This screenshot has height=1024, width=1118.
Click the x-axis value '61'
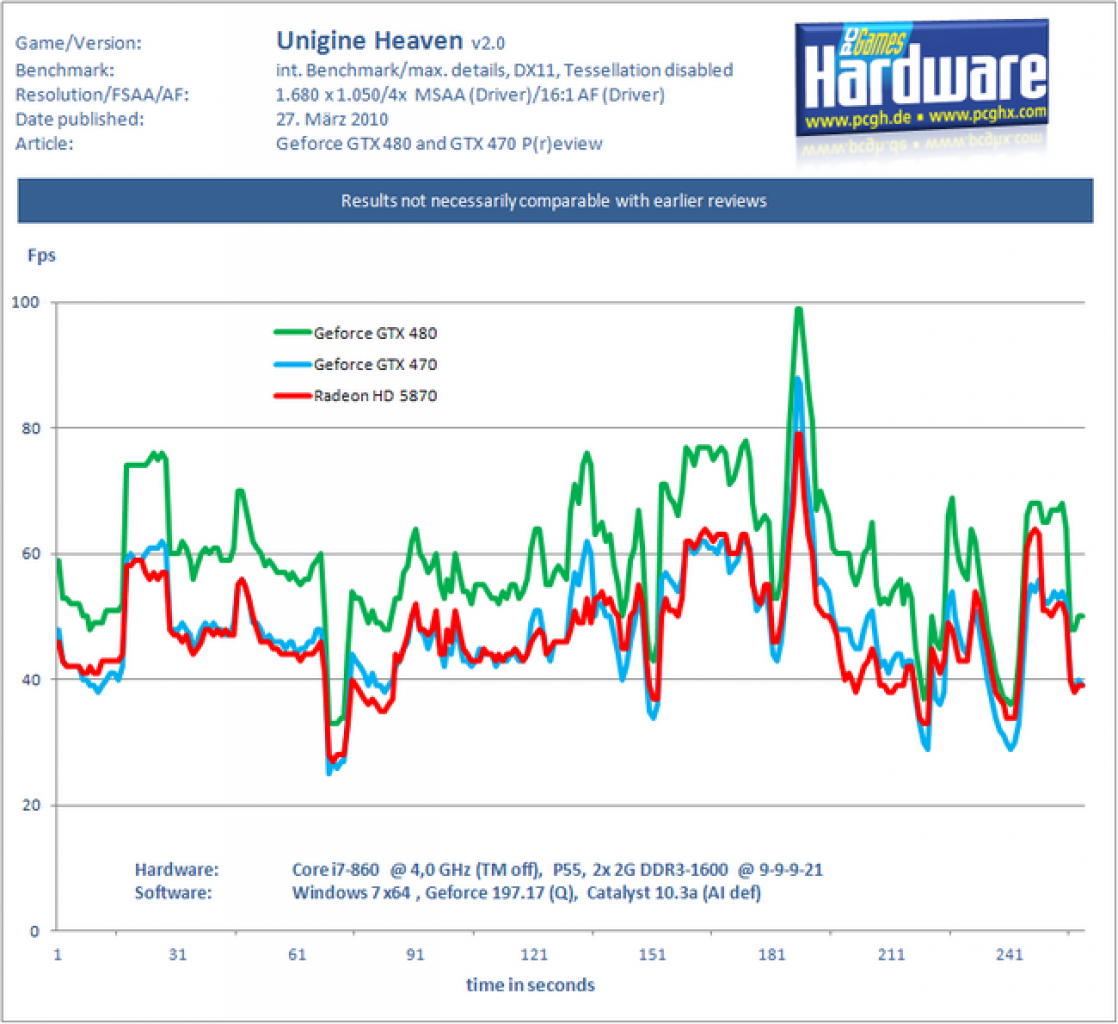click(297, 954)
